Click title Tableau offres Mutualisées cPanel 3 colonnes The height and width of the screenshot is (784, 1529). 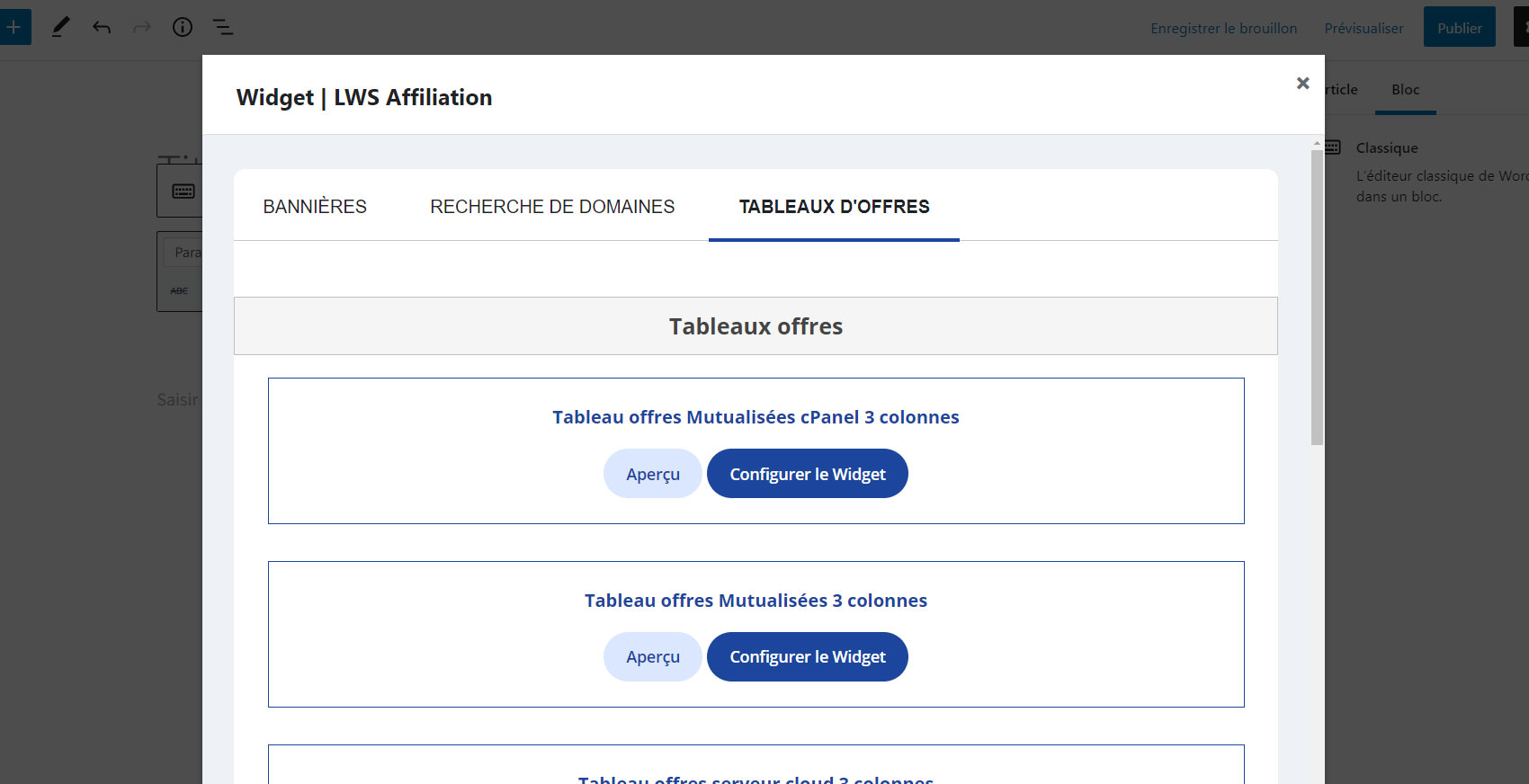click(756, 417)
